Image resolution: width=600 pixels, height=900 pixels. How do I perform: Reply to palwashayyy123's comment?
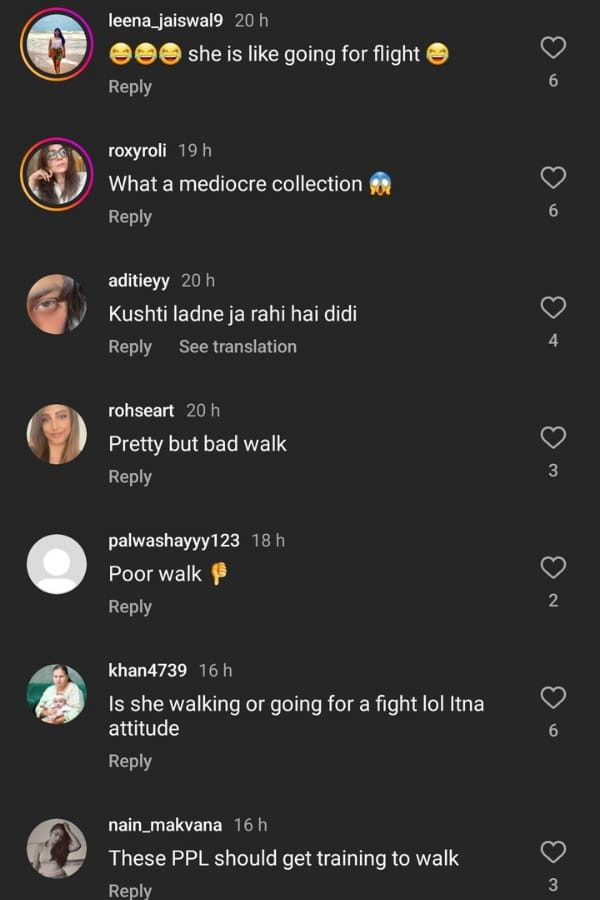click(x=130, y=606)
